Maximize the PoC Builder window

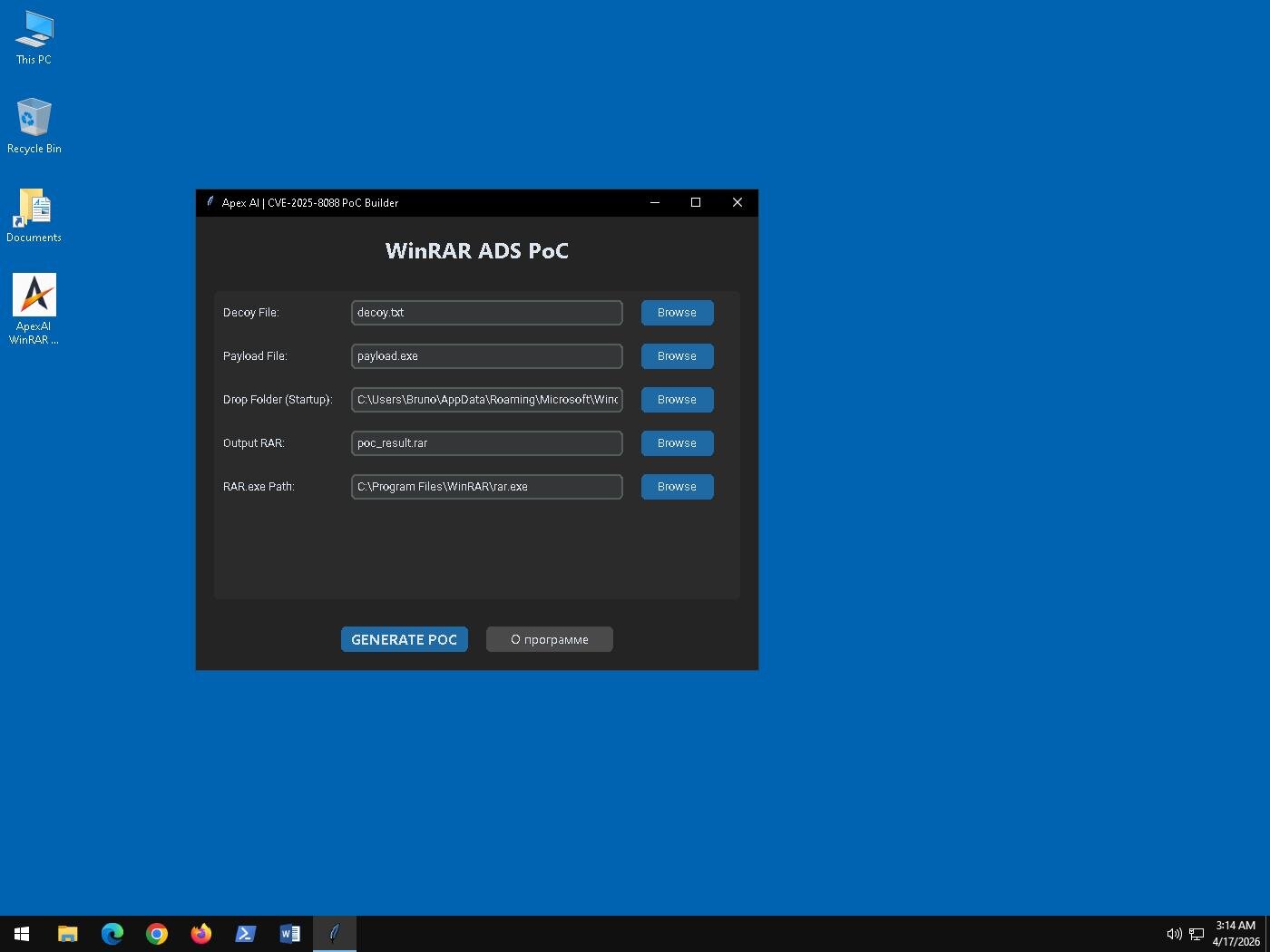click(696, 202)
